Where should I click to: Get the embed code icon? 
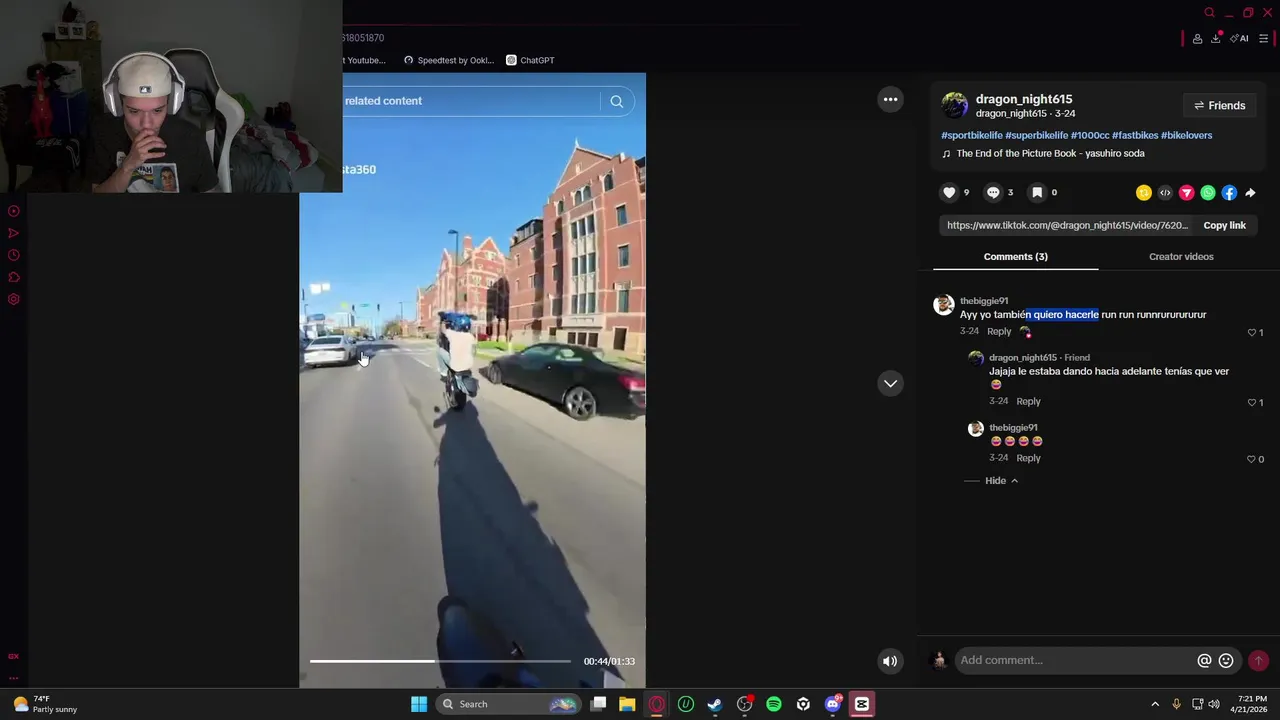(x=1165, y=193)
